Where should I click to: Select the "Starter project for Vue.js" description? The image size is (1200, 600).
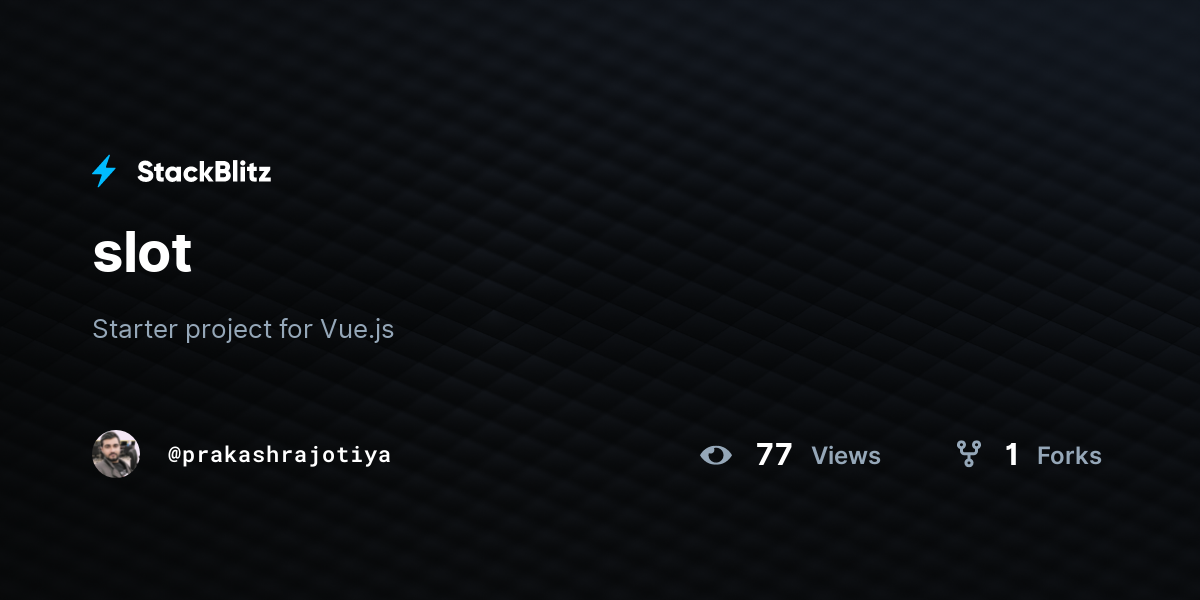click(x=243, y=329)
